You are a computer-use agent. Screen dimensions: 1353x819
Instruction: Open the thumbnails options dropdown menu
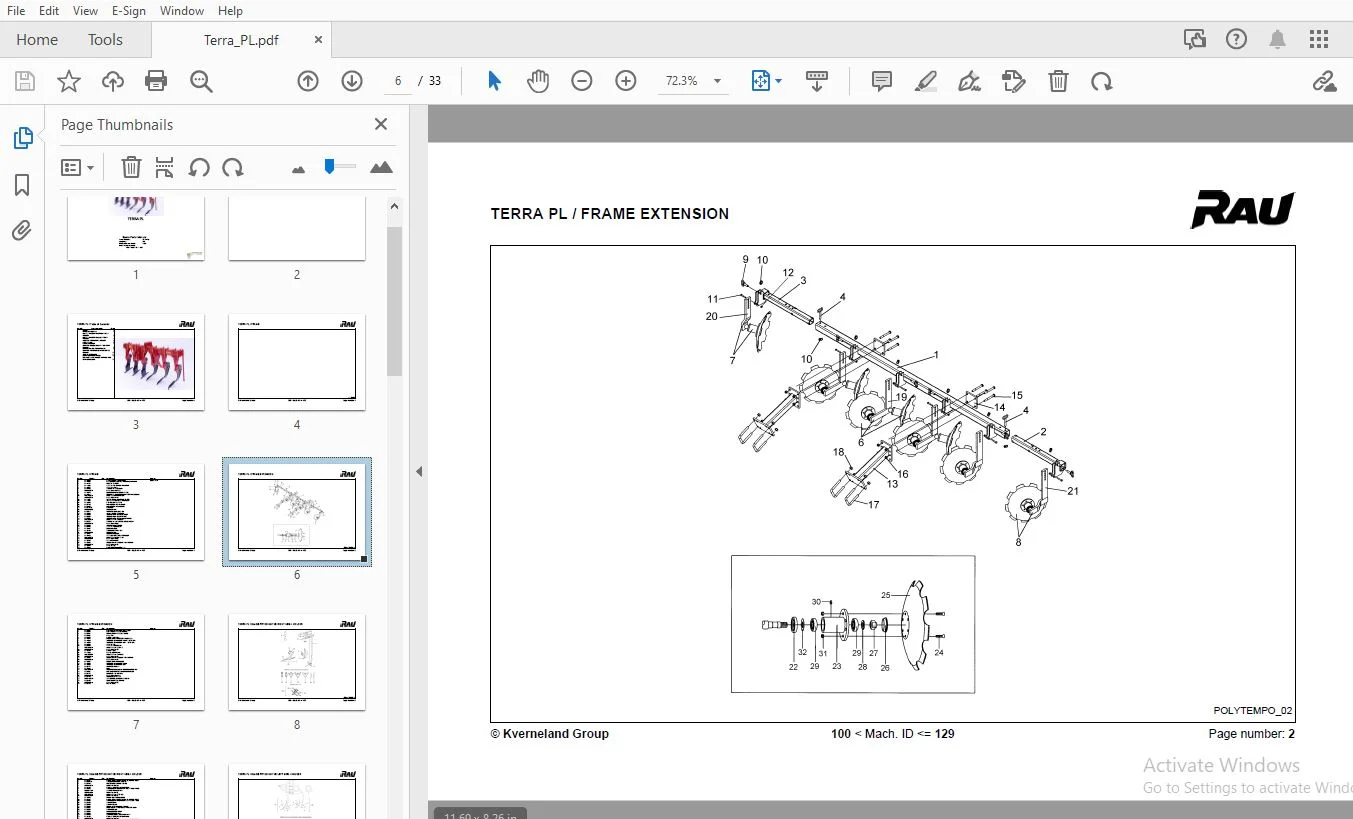(x=77, y=167)
